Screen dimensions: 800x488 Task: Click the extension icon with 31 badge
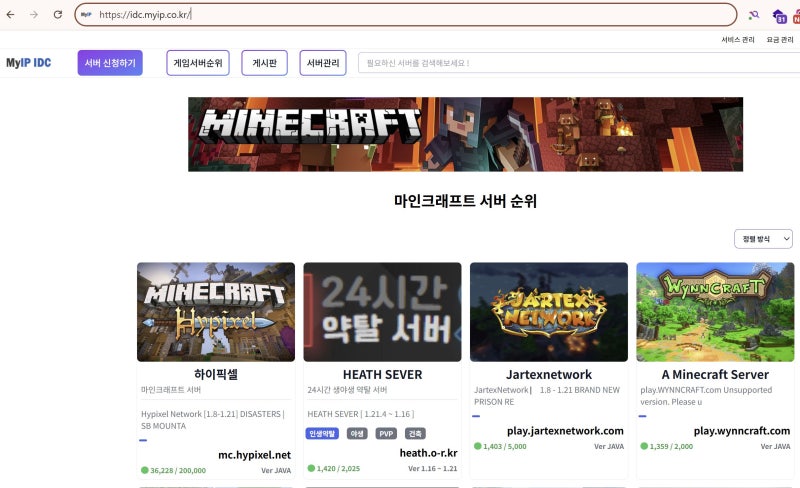pyautogui.click(x=779, y=16)
